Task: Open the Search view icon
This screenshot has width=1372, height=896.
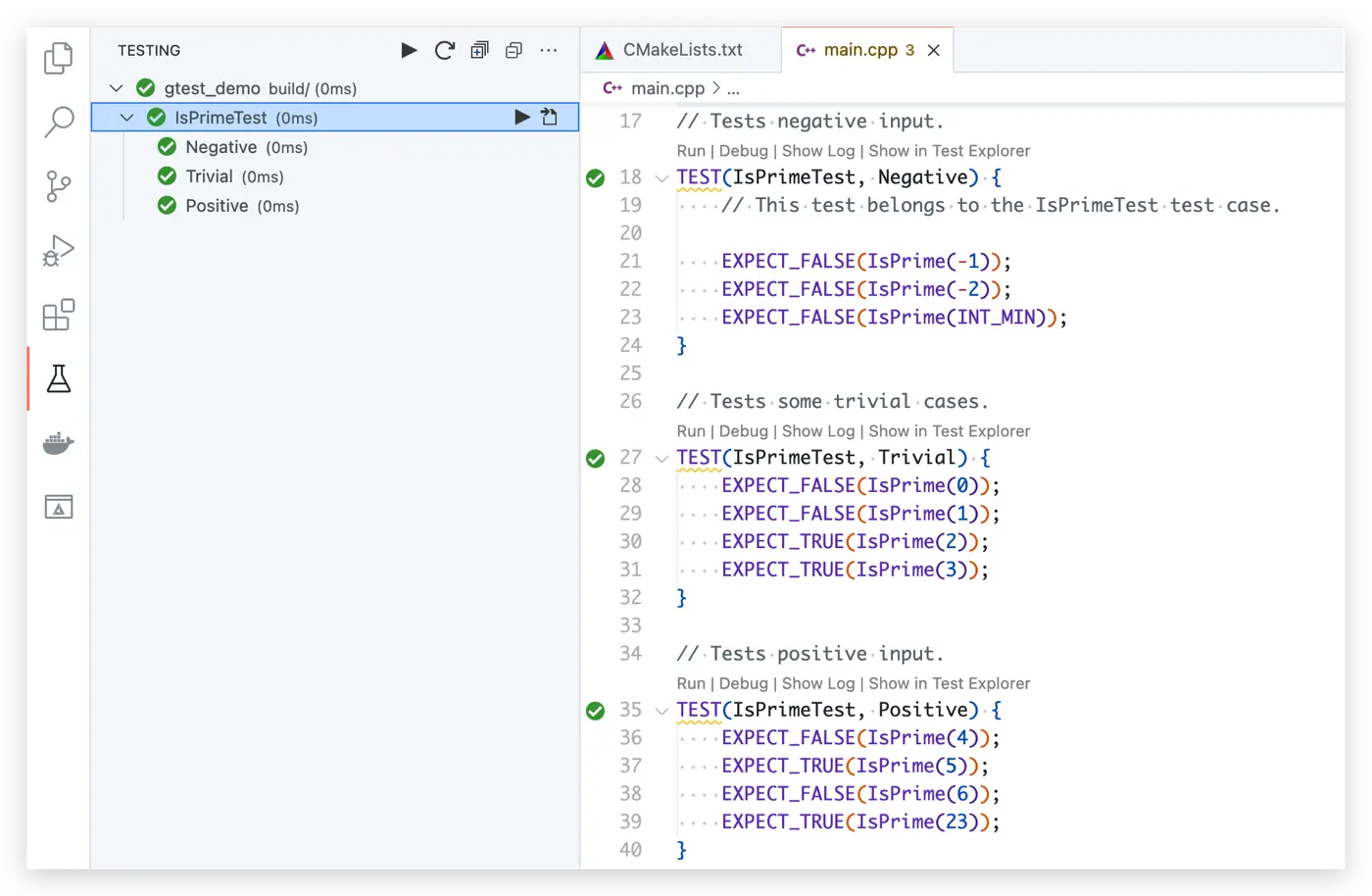Action: pos(59,122)
